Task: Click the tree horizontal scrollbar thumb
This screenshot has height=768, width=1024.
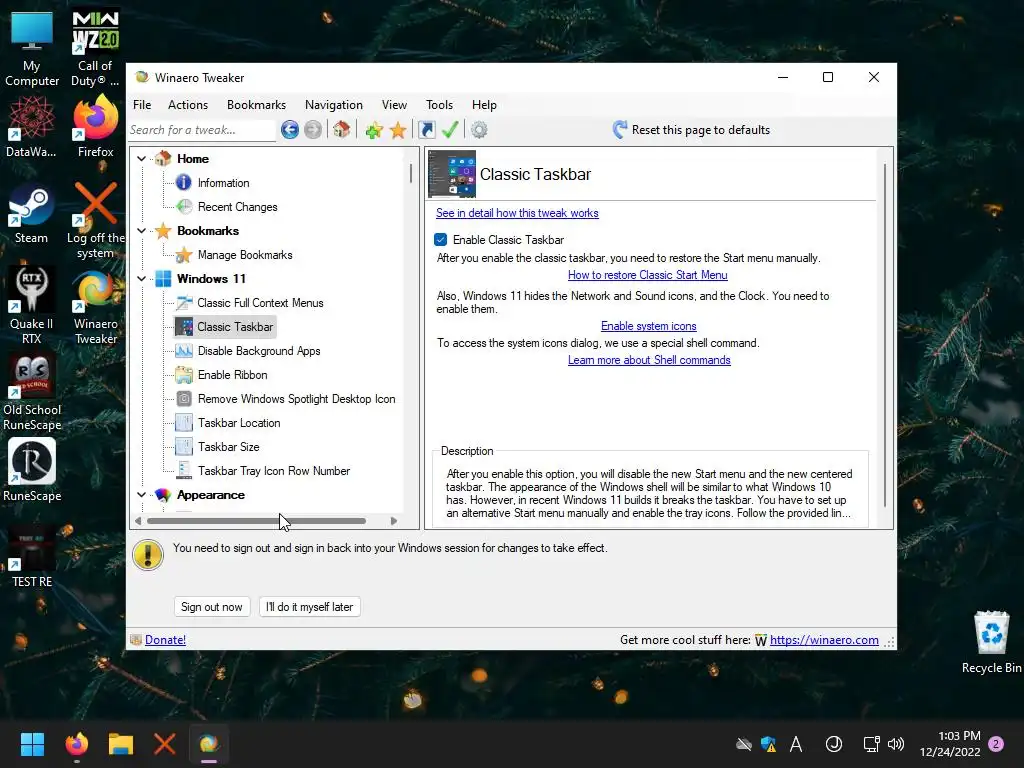Action: (256, 521)
